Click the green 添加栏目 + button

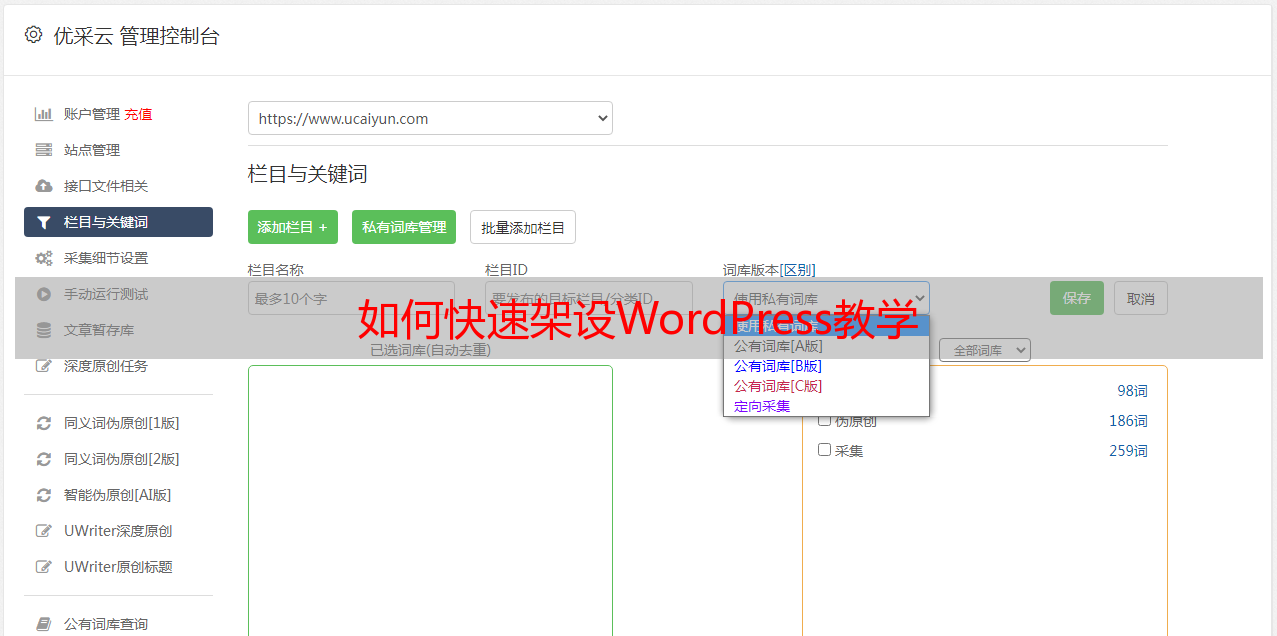click(x=293, y=227)
